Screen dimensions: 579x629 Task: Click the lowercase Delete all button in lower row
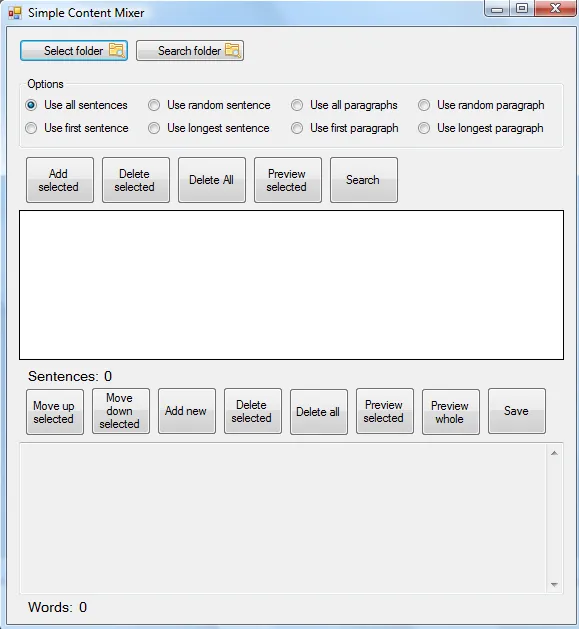319,412
